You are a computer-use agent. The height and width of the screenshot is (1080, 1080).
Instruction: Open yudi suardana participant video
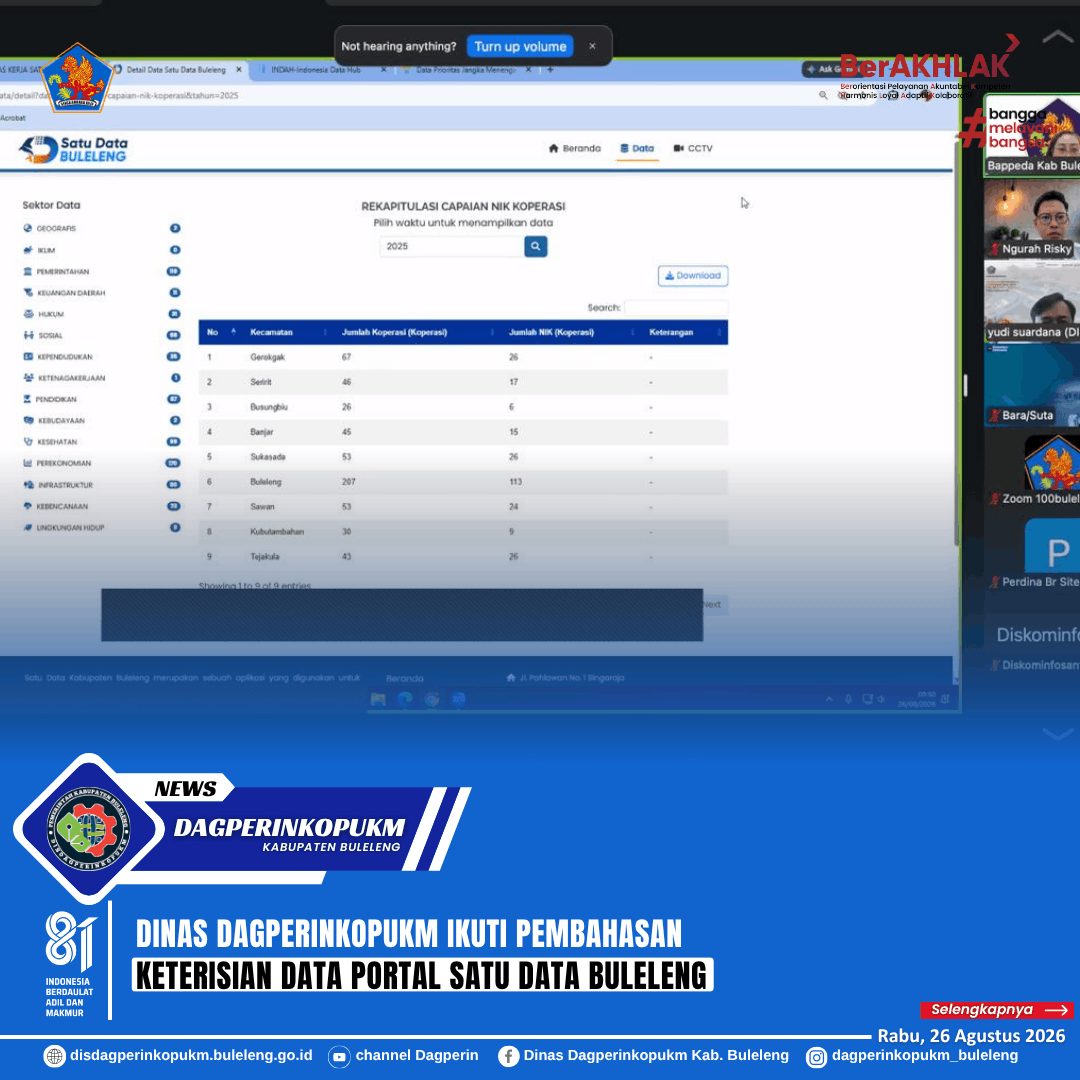[1032, 302]
